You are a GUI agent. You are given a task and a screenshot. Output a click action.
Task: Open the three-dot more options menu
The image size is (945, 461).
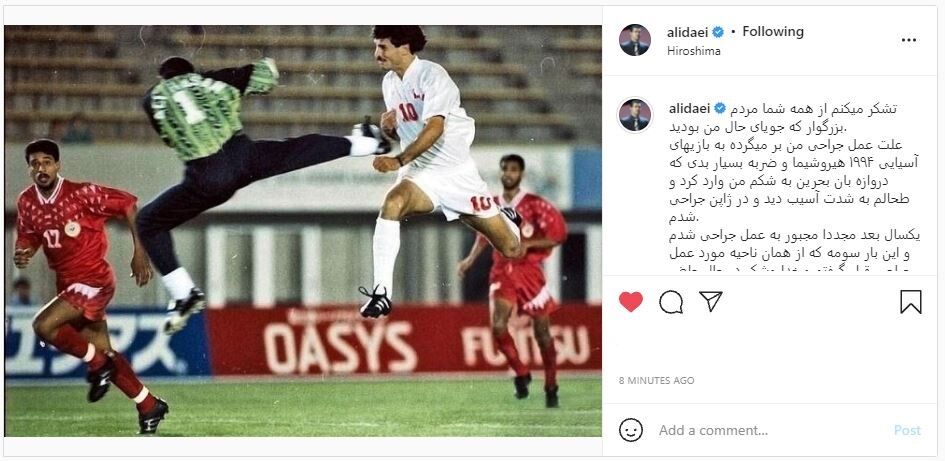coord(909,40)
